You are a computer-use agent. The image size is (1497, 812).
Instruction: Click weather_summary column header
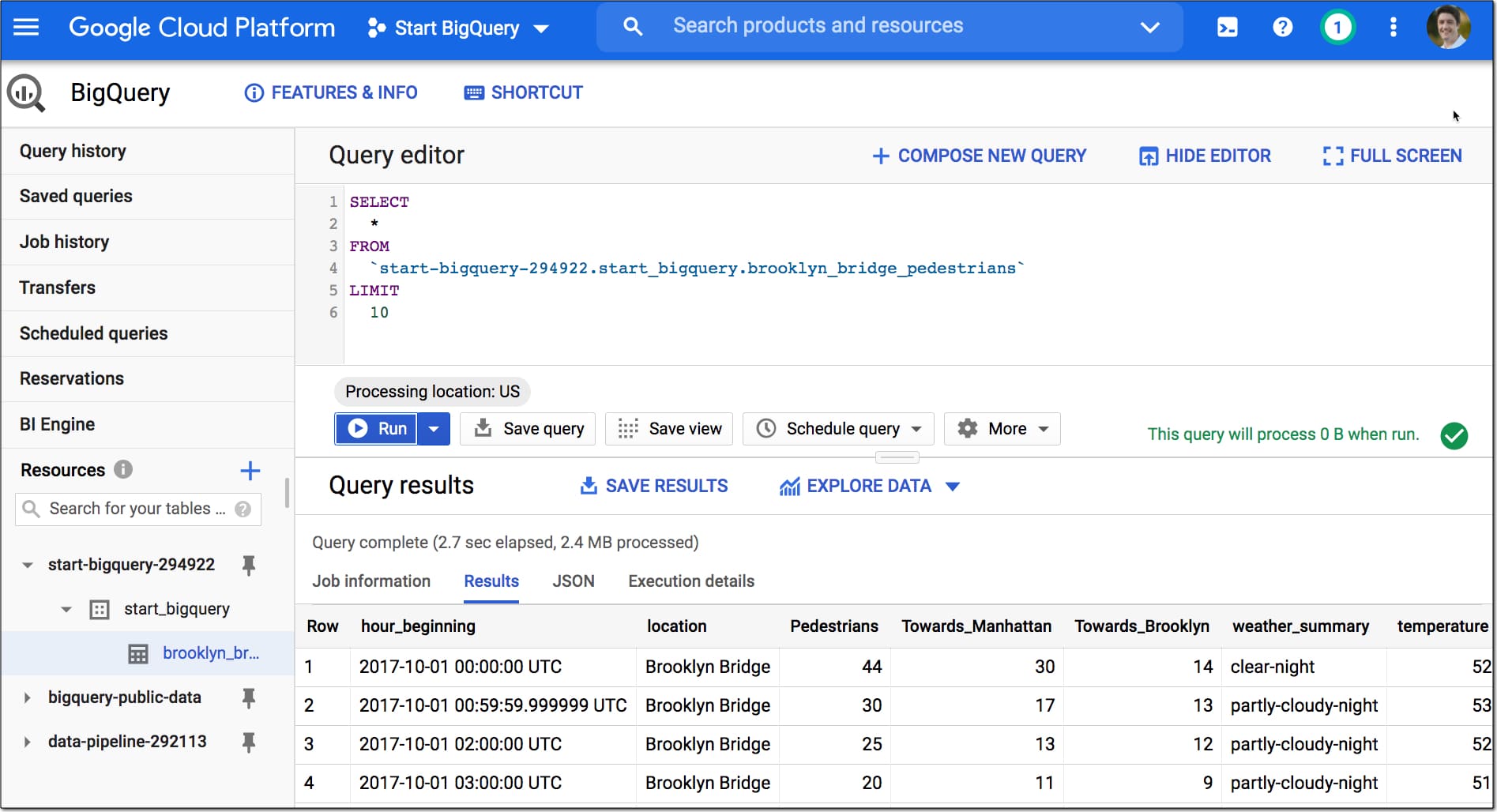pos(1300,626)
